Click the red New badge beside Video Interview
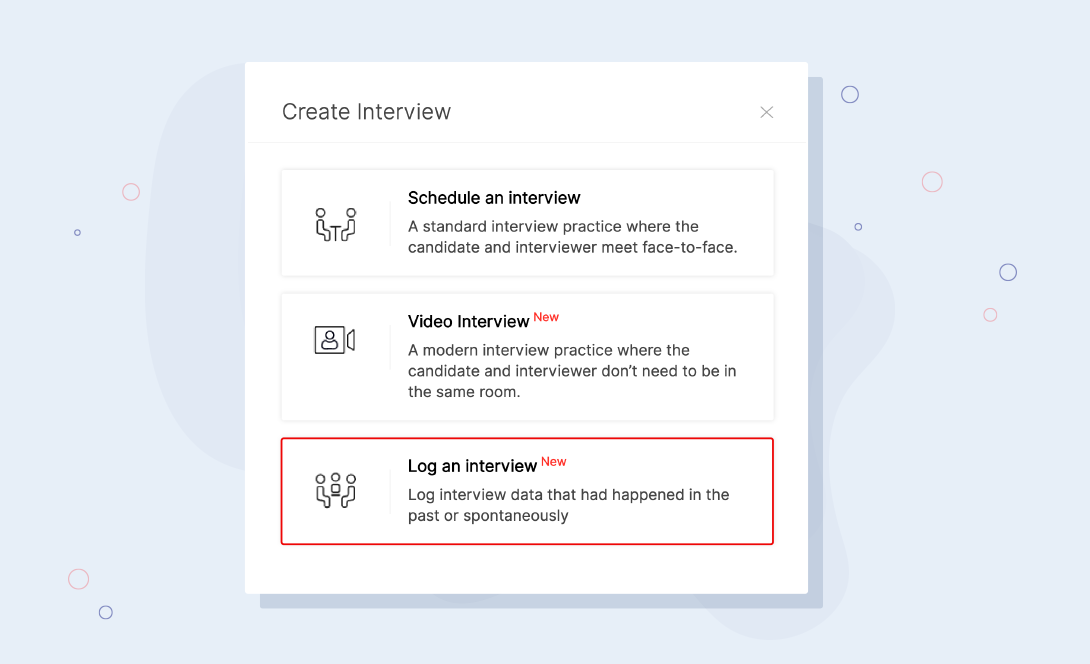Viewport: 1090px width, 664px height. point(546,317)
